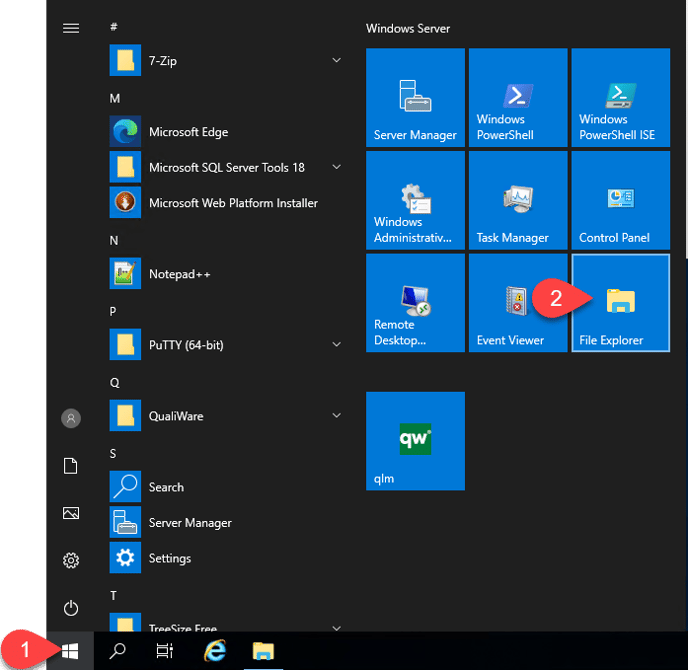
Task: Open the QualiWare folder entry
Action: [x=226, y=416]
